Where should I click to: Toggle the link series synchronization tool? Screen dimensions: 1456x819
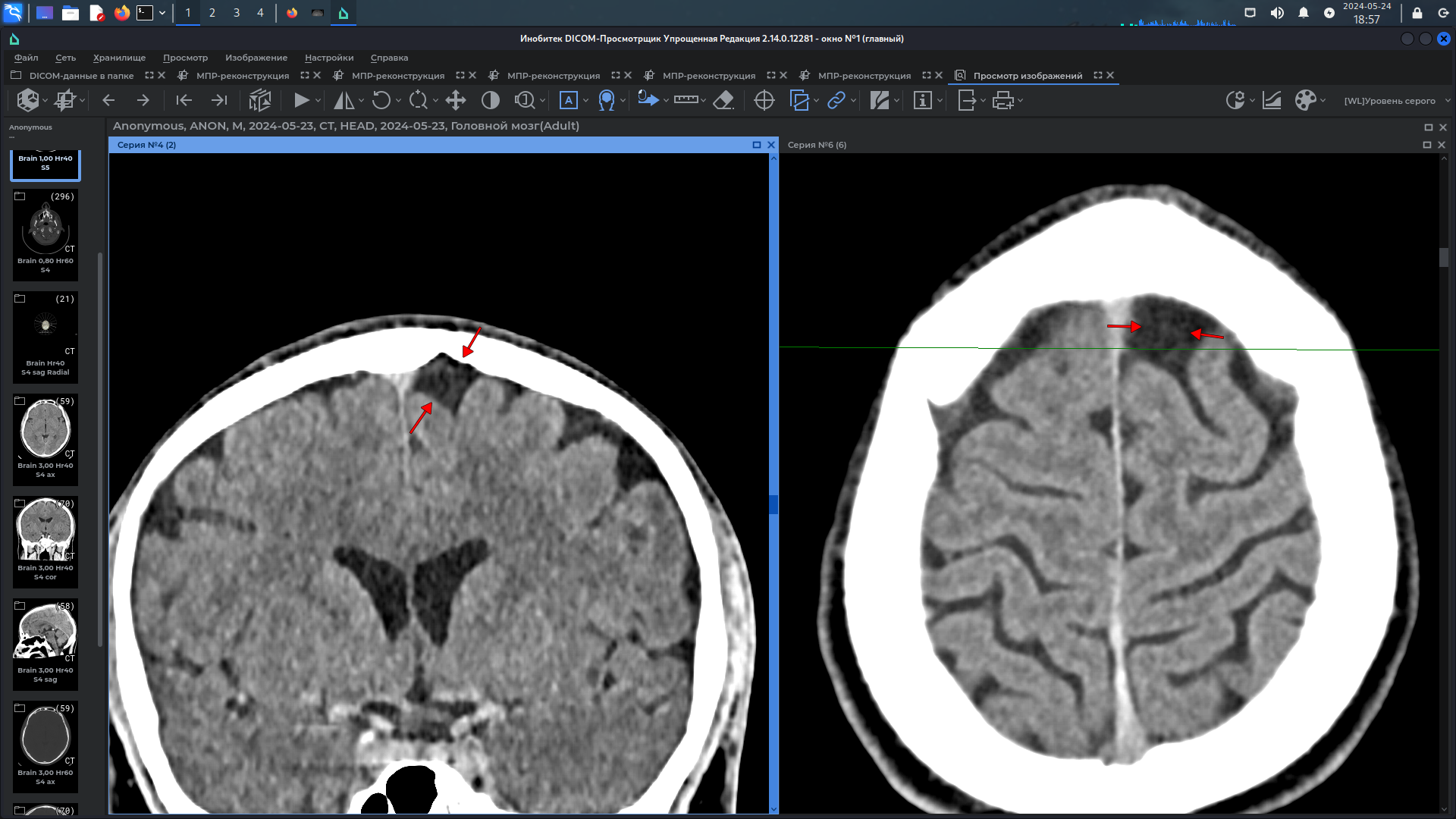coord(836,100)
